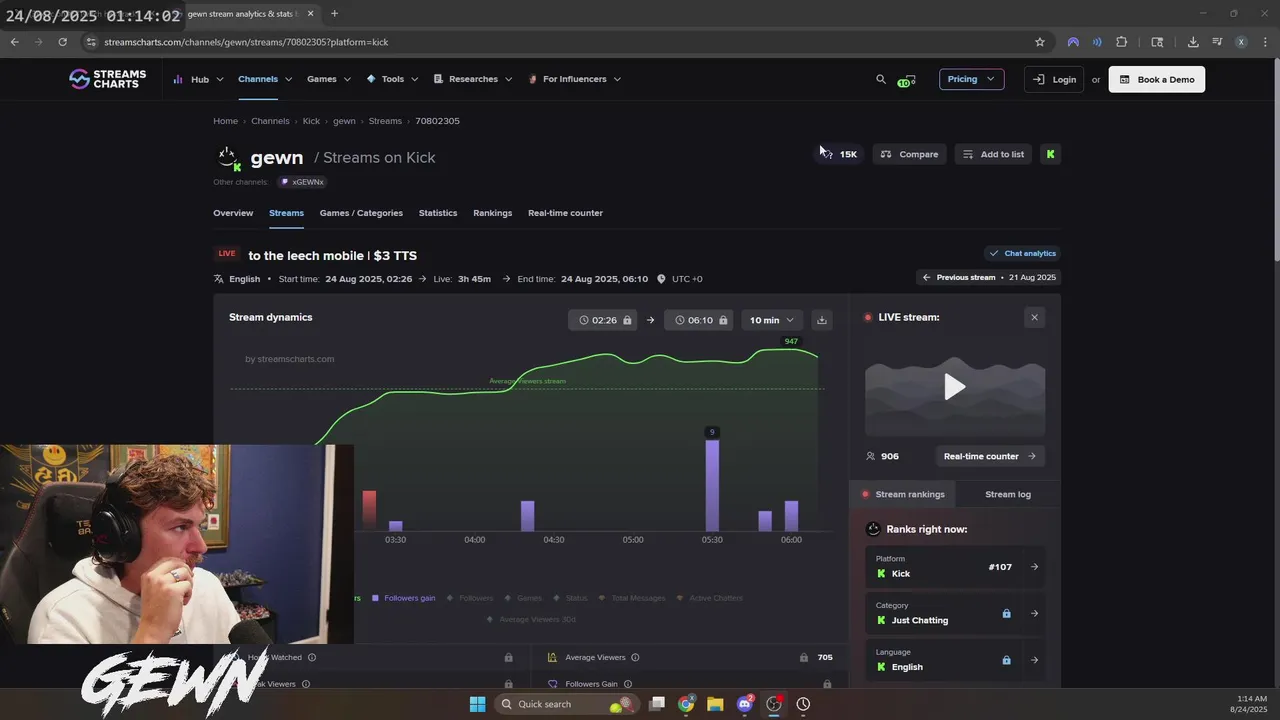This screenshot has width=1280, height=720.
Task: Switch to the Overview tab
Action: pos(233,213)
